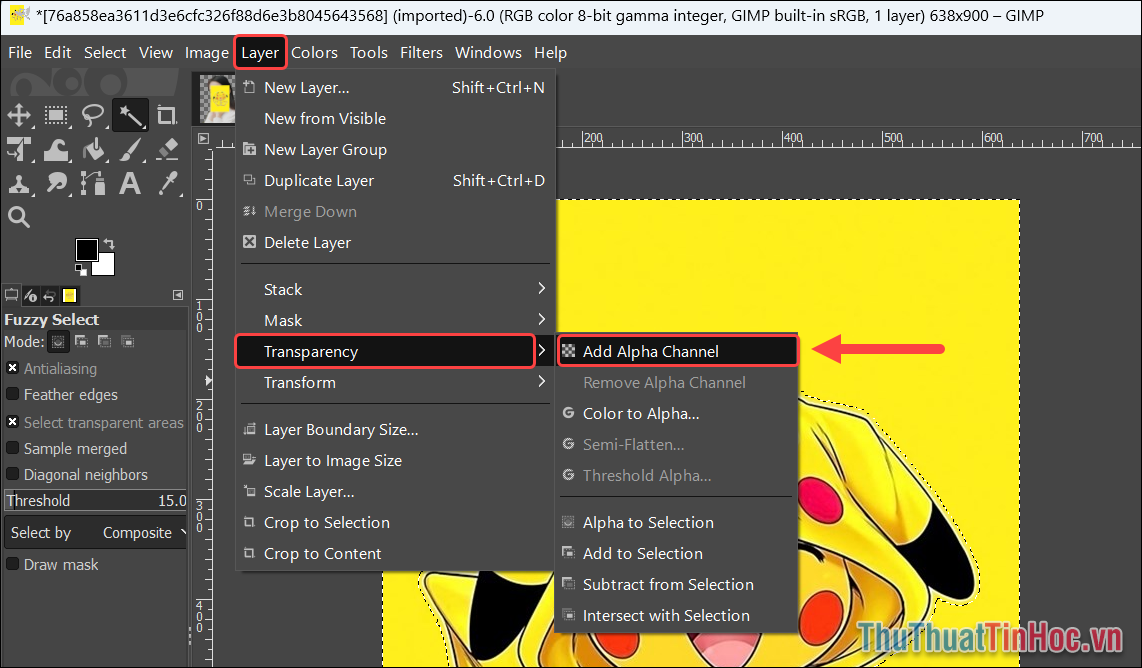This screenshot has height=668, width=1142.
Task: Open the Edit menu
Action: pos(58,52)
